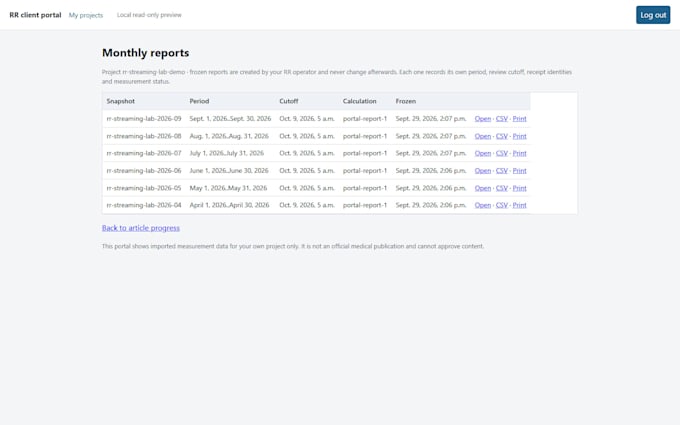
Task: Click the portal disclaimer footer text
Action: coord(293,246)
